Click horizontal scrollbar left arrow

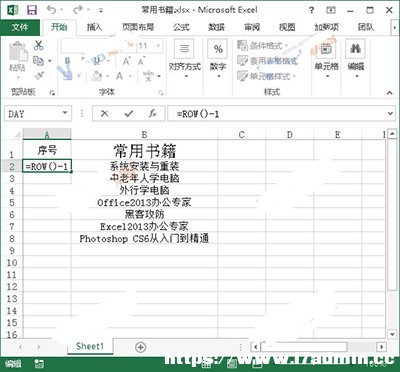click(256, 347)
